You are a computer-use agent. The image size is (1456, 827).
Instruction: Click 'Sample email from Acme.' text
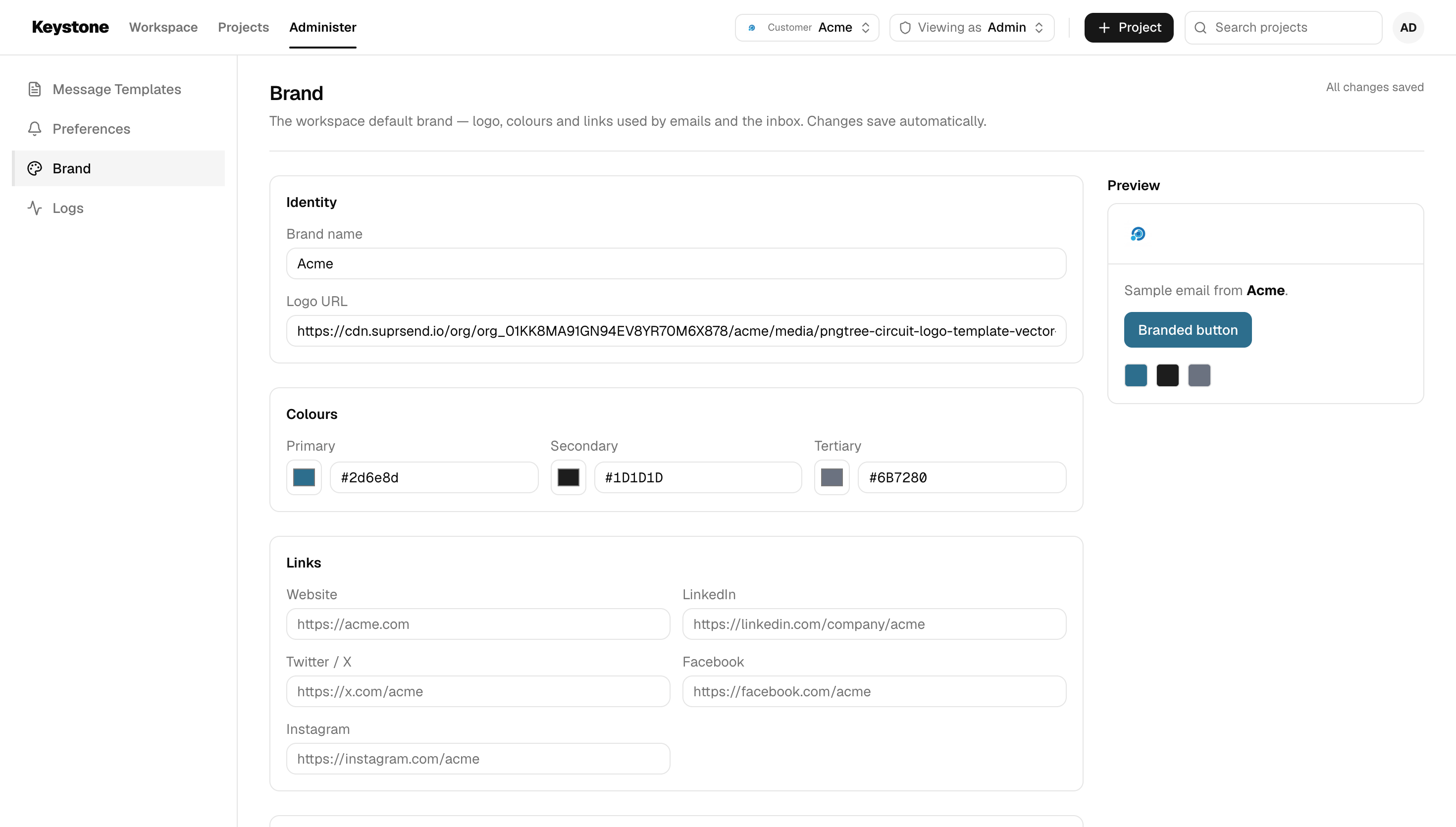(1205, 290)
